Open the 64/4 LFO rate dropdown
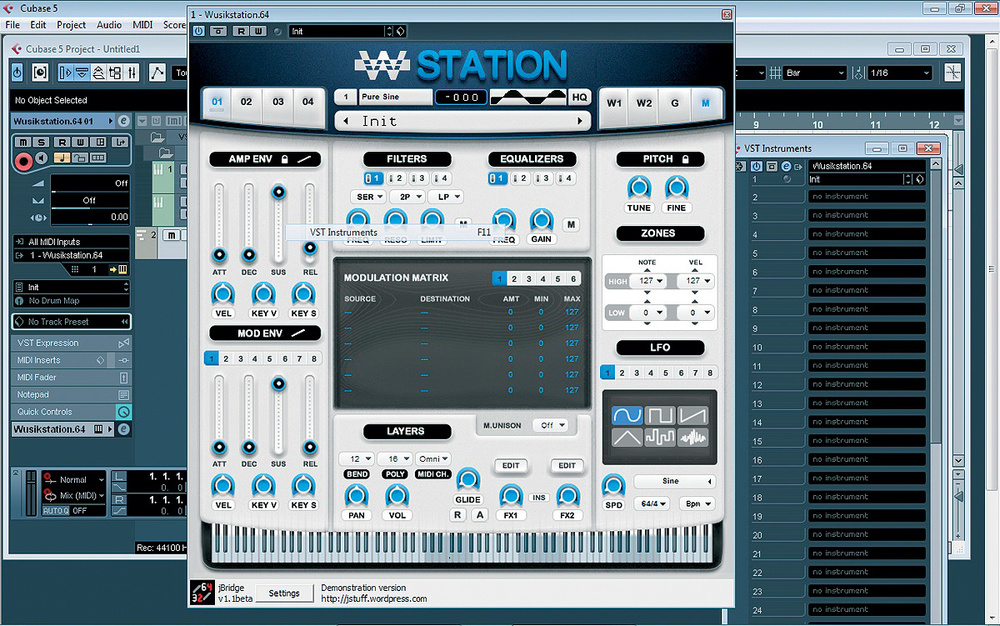 click(x=652, y=504)
